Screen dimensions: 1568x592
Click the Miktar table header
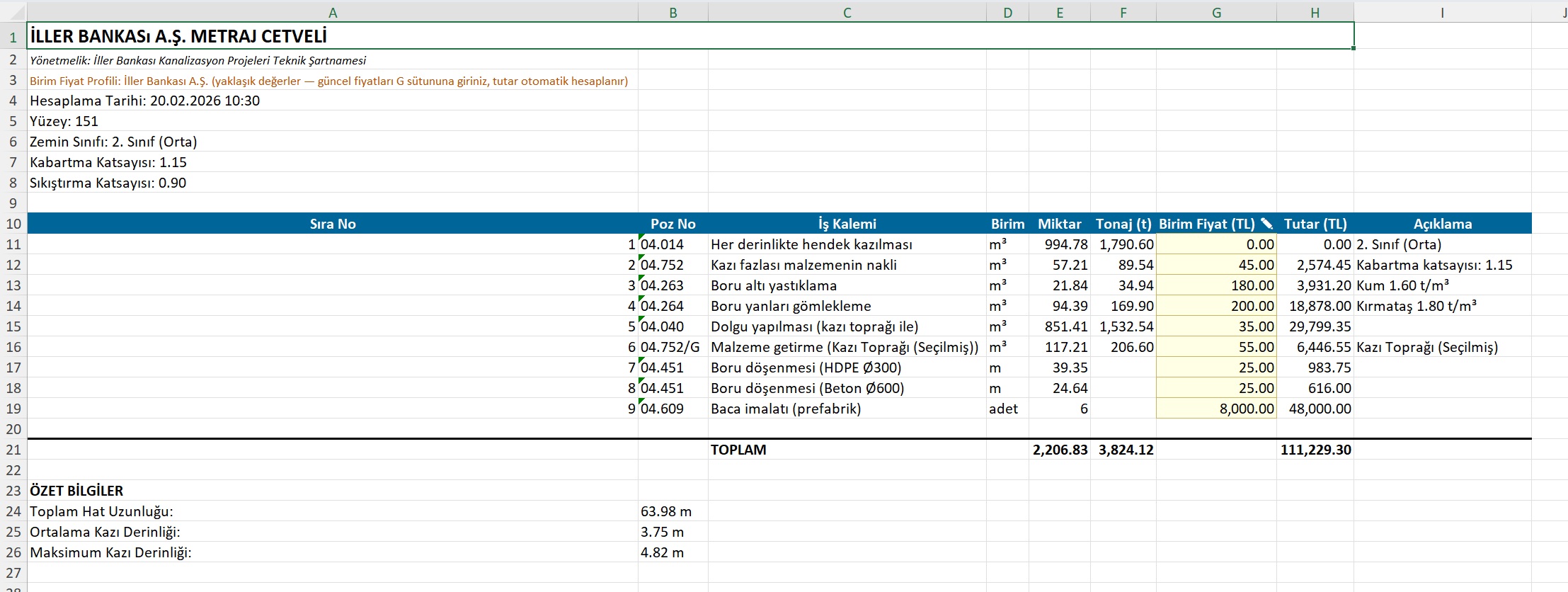click(x=1059, y=224)
